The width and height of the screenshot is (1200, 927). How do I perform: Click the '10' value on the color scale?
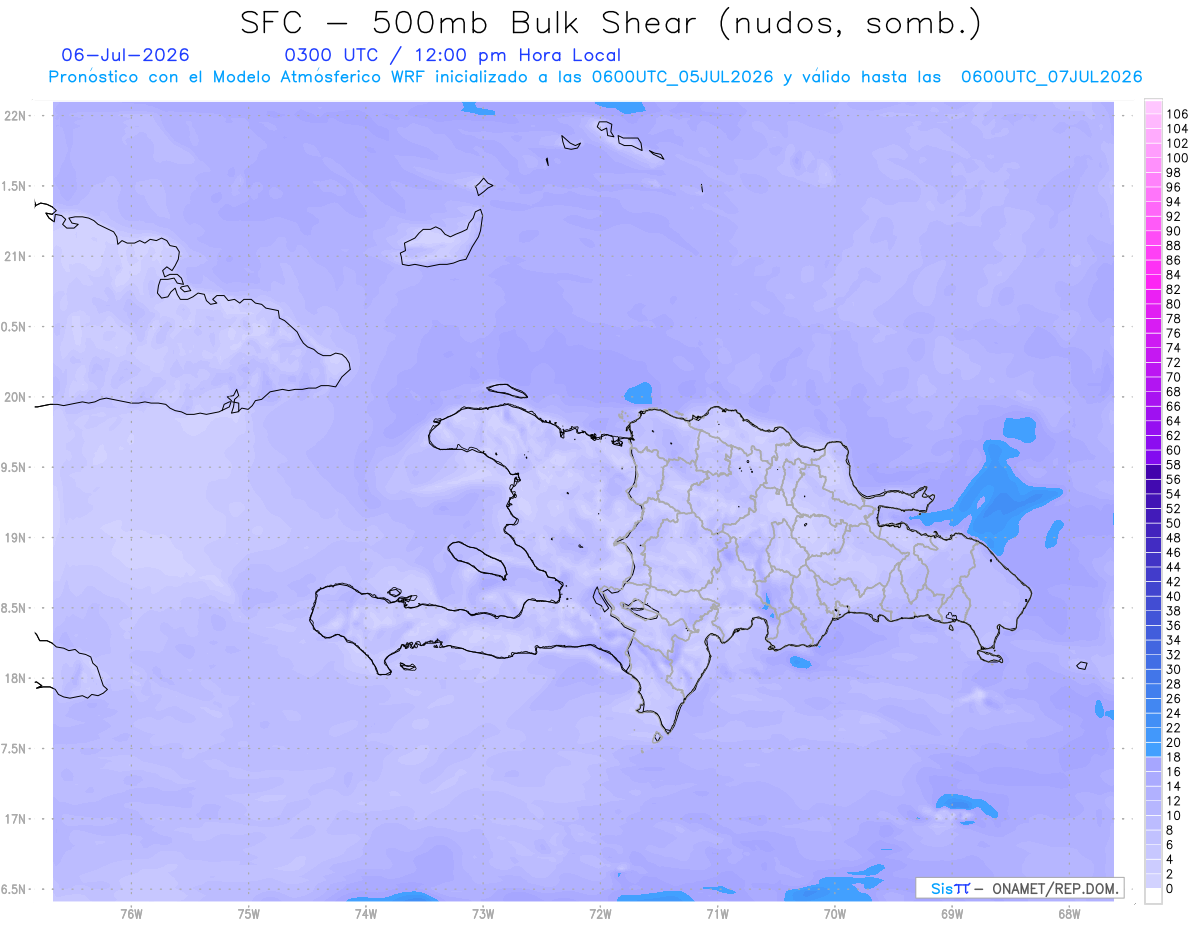click(1174, 816)
